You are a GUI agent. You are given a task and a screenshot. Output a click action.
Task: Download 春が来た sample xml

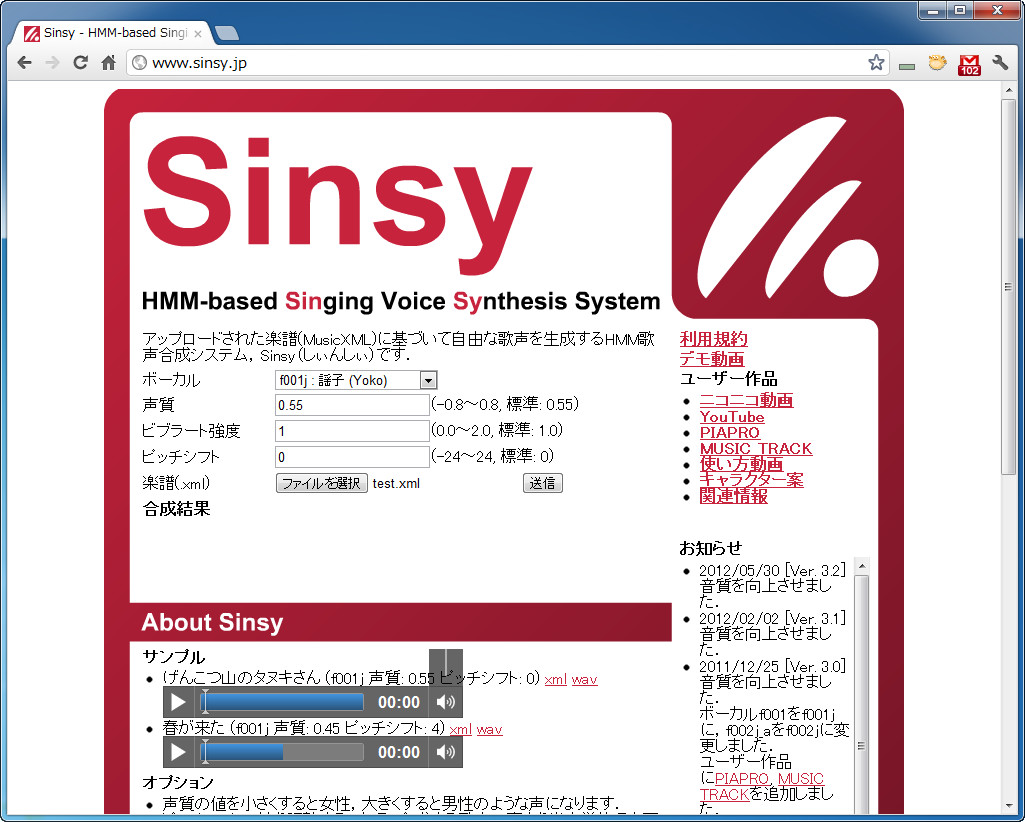click(461, 729)
